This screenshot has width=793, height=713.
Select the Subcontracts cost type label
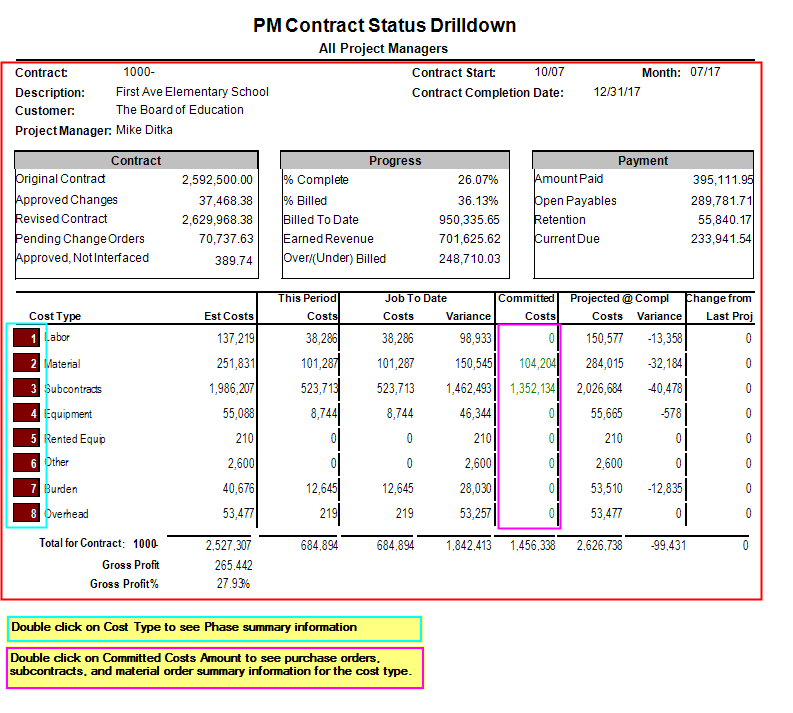[x=73, y=389]
